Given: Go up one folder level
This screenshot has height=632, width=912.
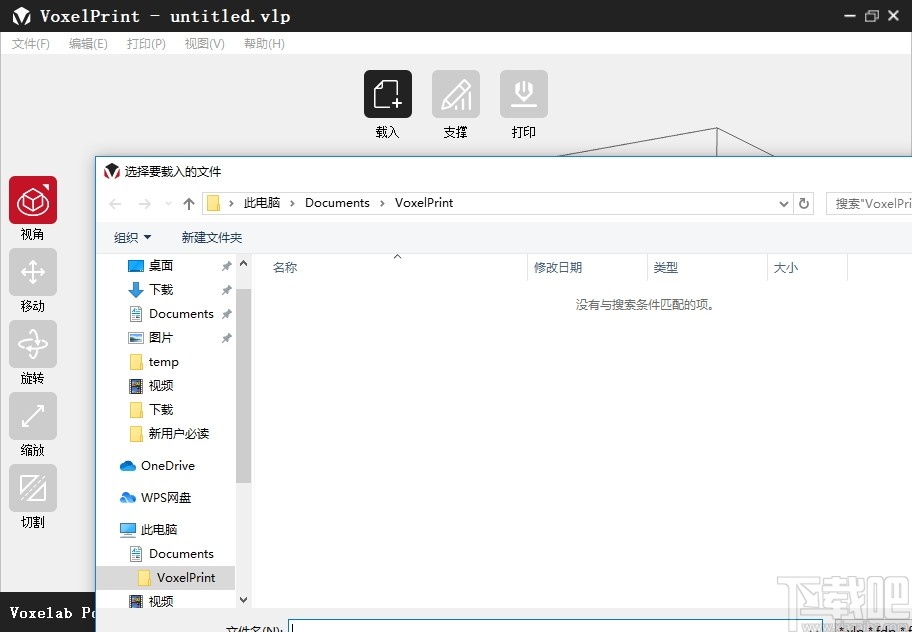Looking at the screenshot, I should coord(188,203).
